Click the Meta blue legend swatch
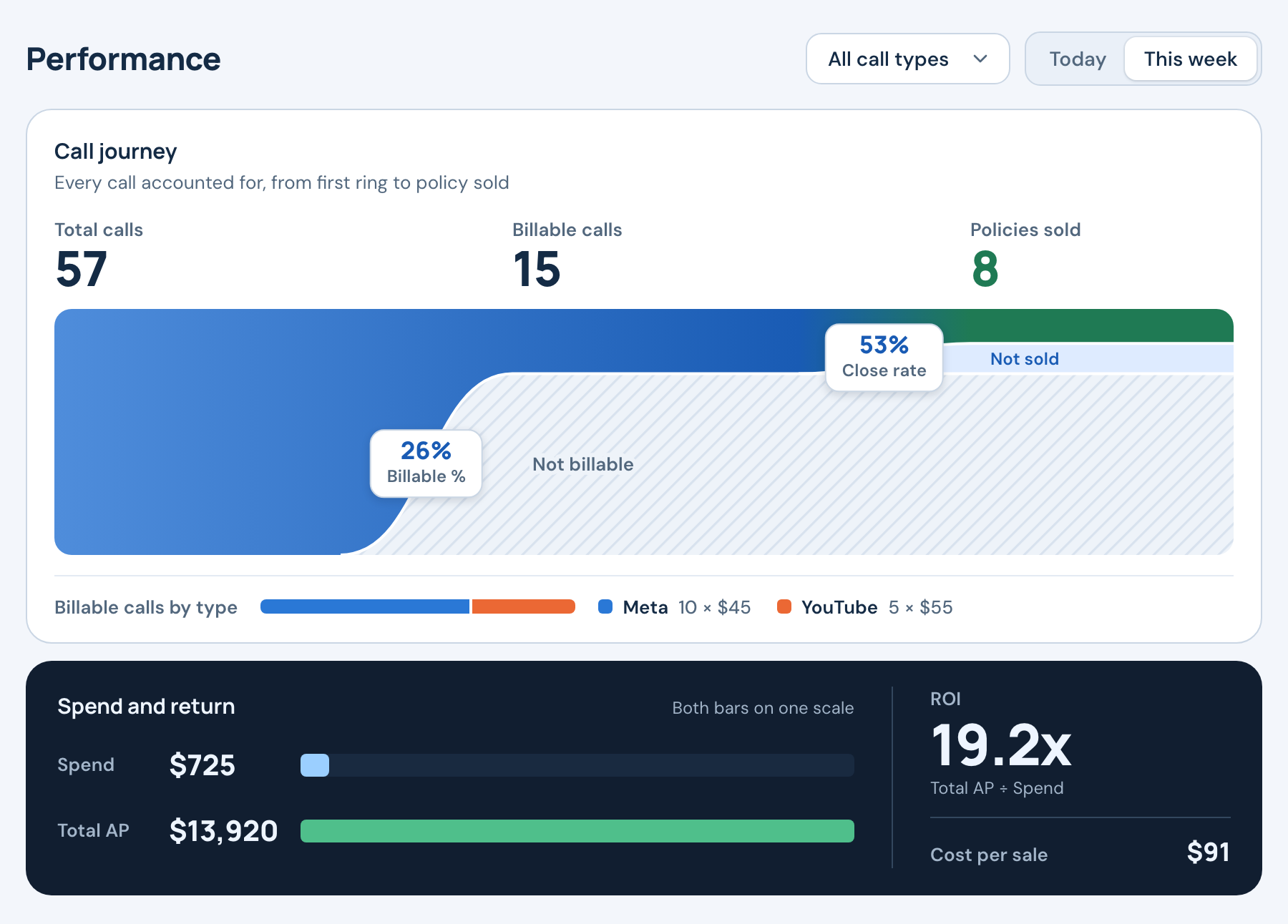Screen dimensions: 1288x924 605,606
